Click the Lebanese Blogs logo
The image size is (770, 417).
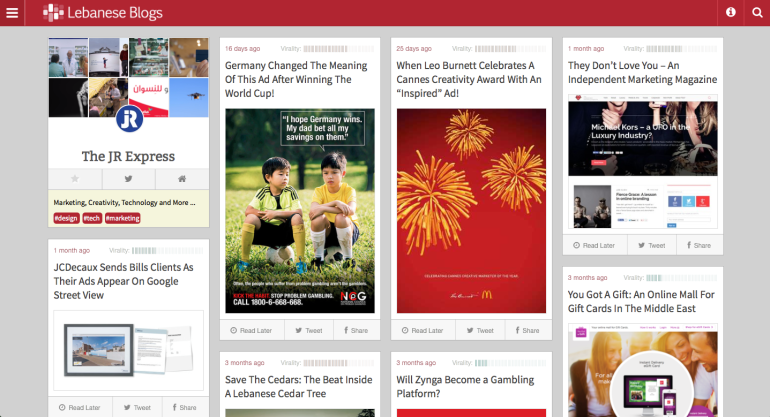(x=102, y=13)
